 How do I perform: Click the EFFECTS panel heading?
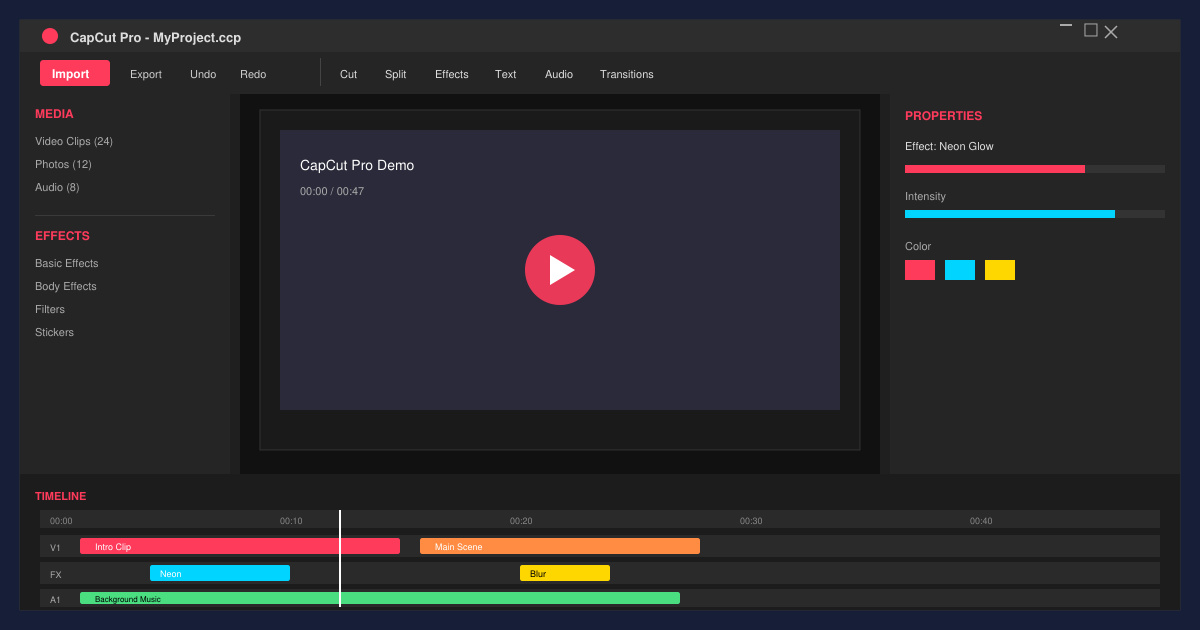[62, 236]
